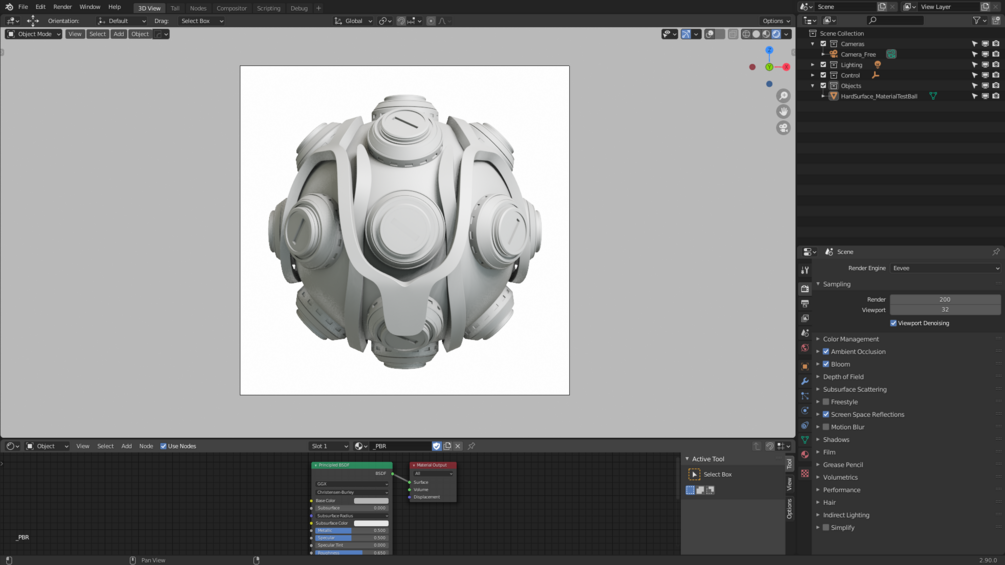Toggle viewport gizmos display icon

686,34
